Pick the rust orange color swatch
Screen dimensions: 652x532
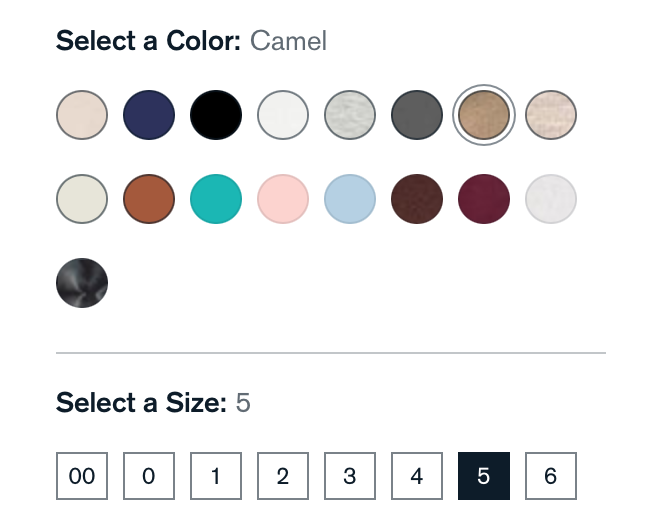149,199
